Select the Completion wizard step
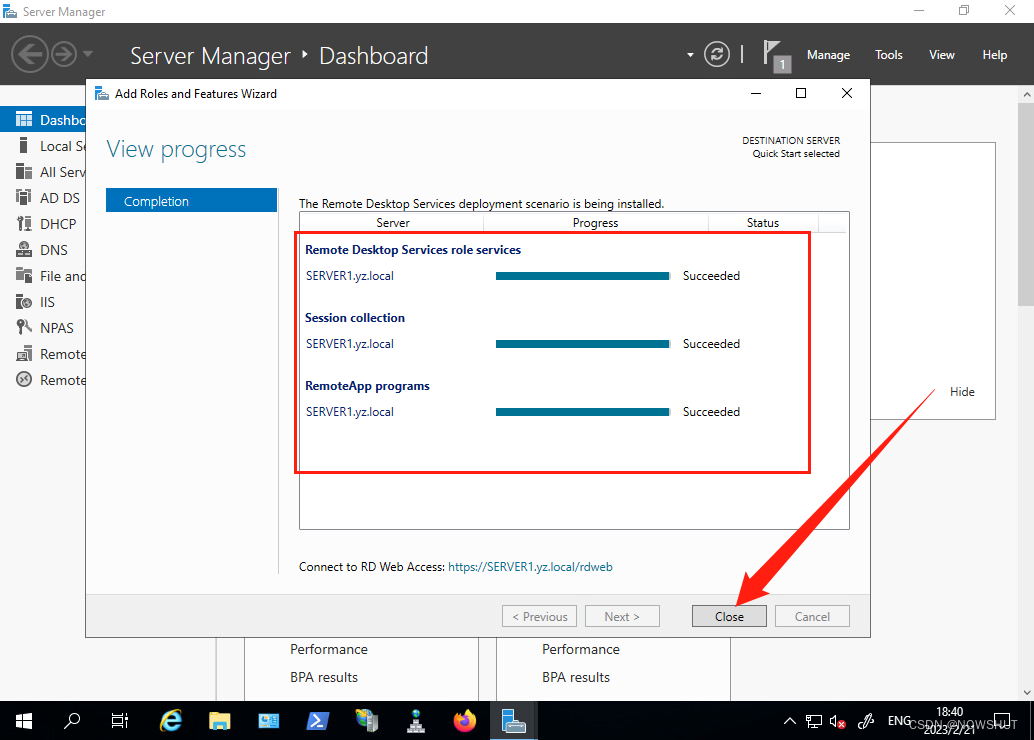Viewport: 1034px width, 740px height. 191,200
